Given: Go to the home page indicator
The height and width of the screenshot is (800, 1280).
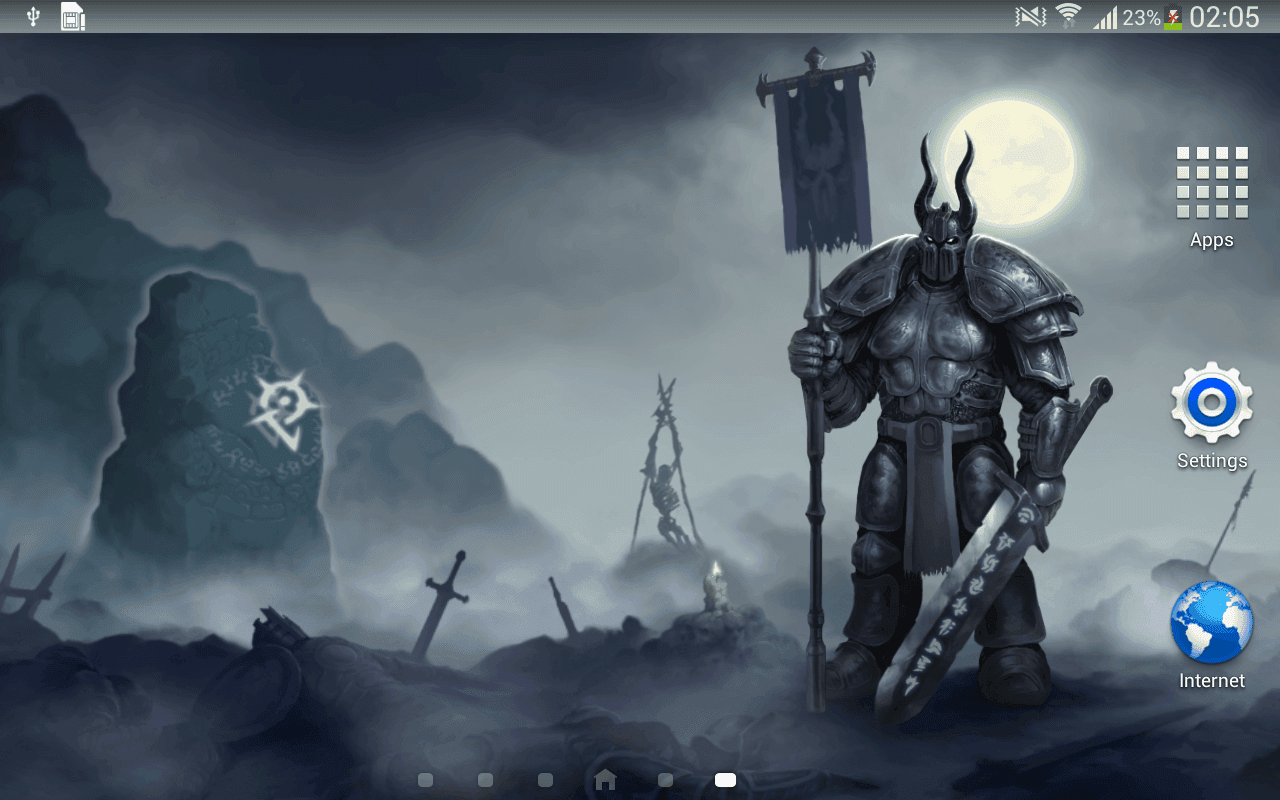Looking at the screenshot, I should coord(605,779).
